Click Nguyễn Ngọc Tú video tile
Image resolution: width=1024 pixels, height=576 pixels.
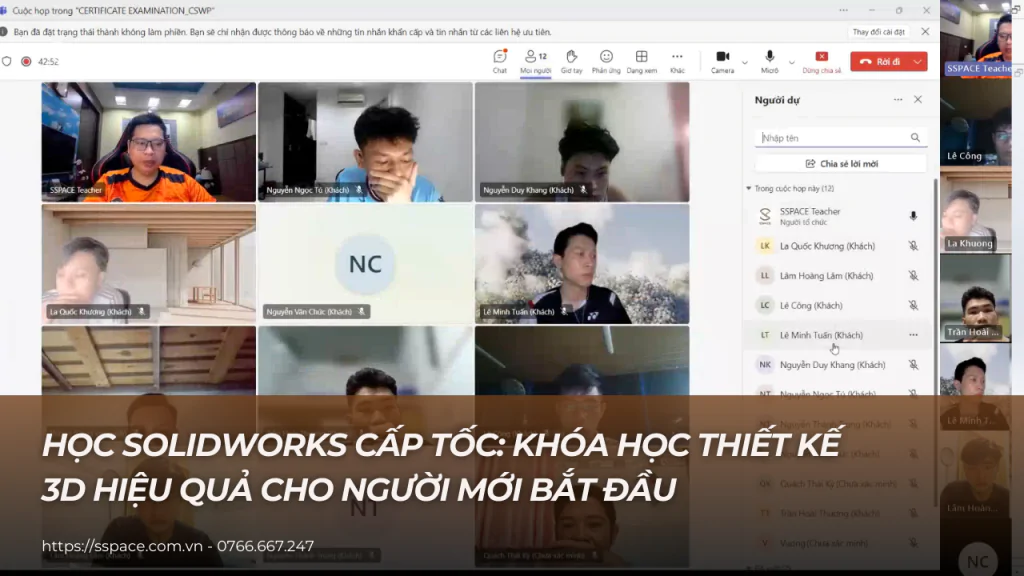point(365,142)
